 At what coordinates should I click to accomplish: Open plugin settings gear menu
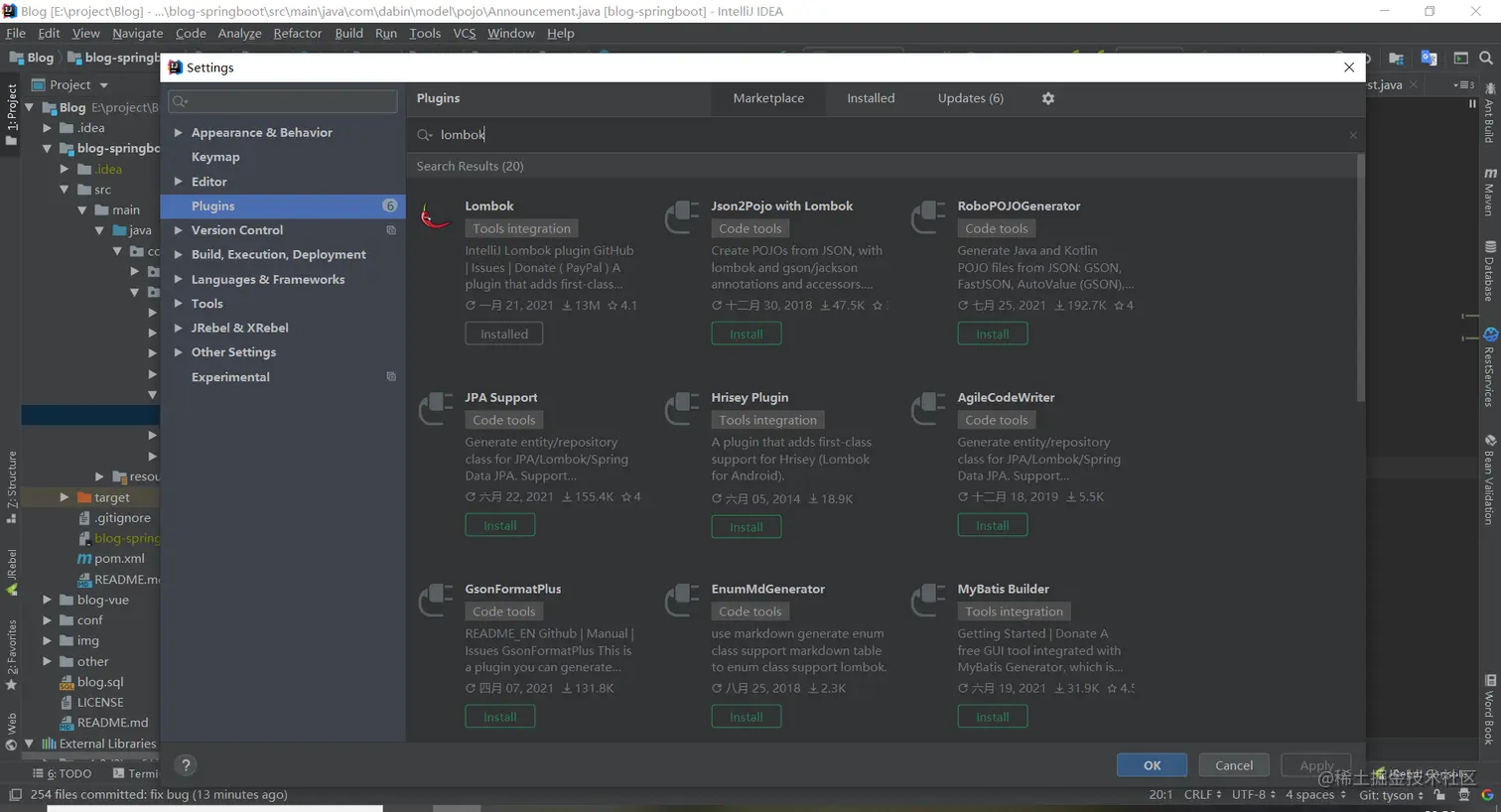[1048, 98]
